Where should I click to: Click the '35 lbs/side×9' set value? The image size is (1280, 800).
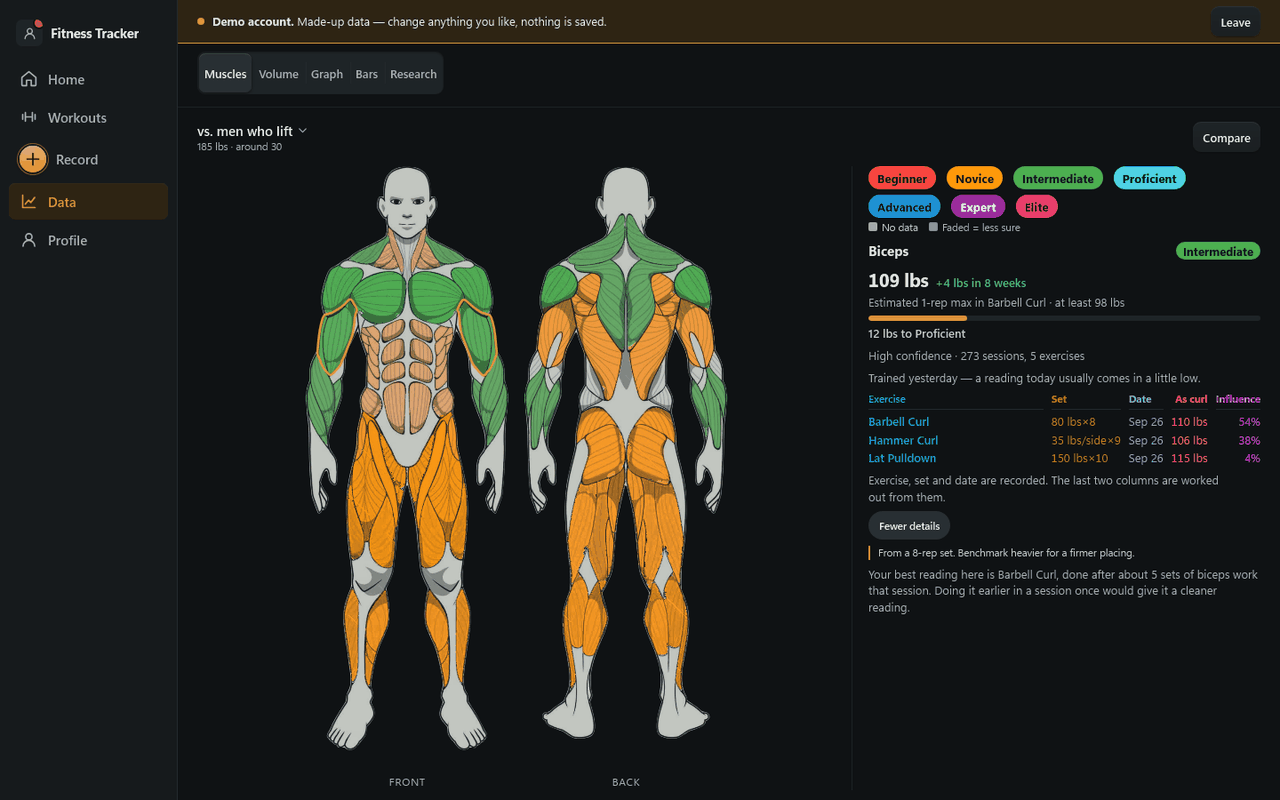1085,440
